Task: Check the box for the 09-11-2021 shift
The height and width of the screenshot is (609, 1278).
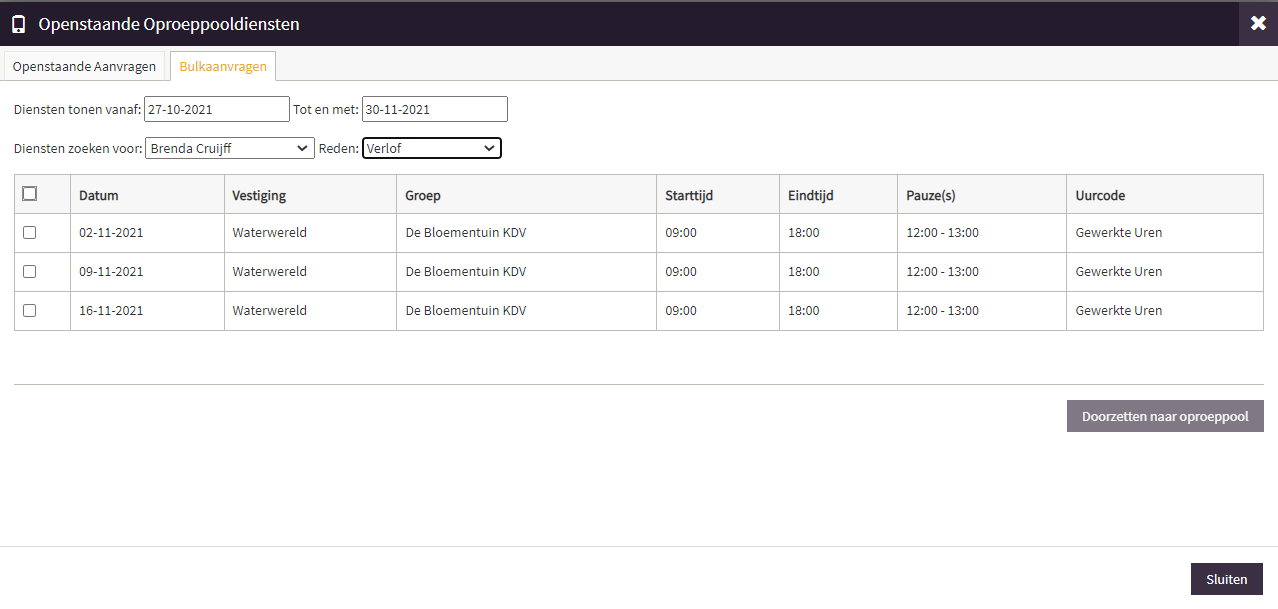Action: pyautogui.click(x=30, y=271)
